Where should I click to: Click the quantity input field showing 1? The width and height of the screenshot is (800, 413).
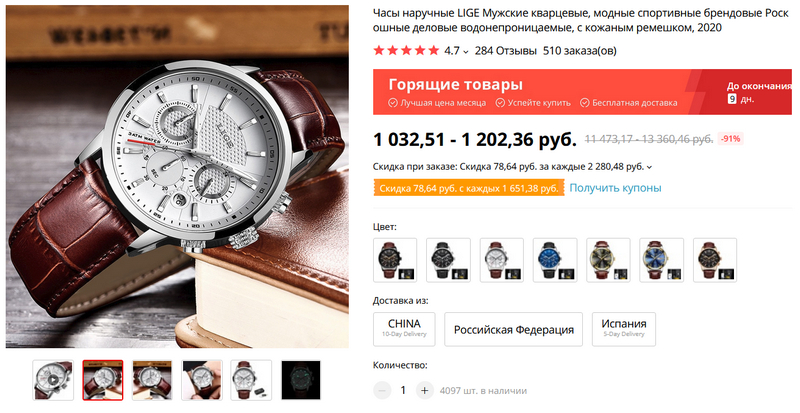pyautogui.click(x=403, y=391)
